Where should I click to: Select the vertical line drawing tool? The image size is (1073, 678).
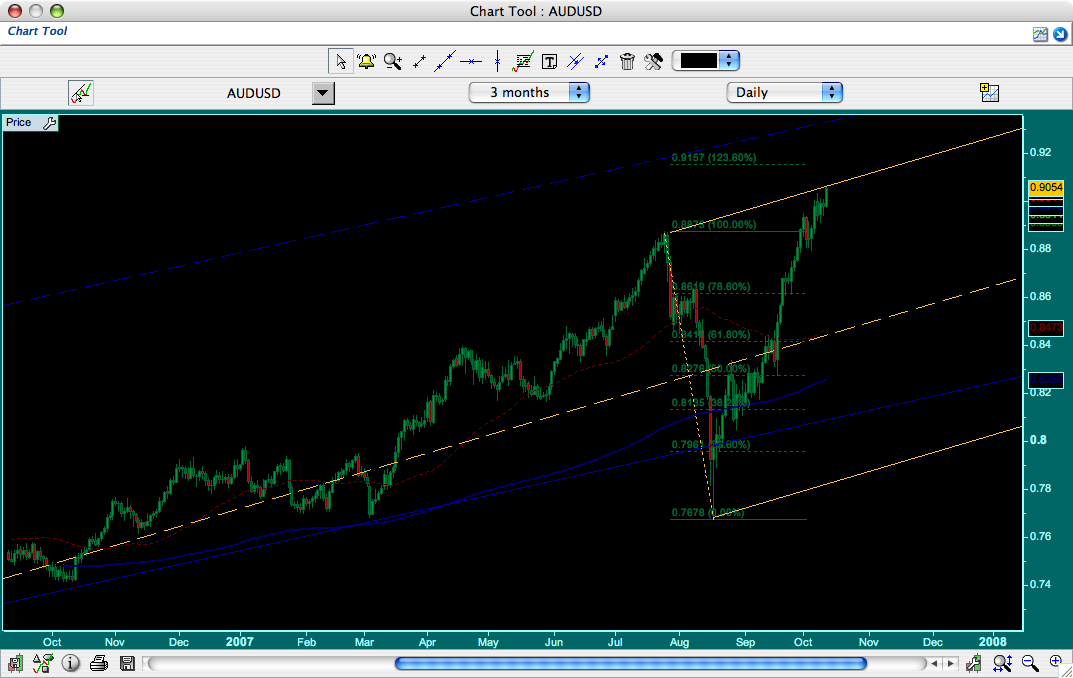coord(496,61)
